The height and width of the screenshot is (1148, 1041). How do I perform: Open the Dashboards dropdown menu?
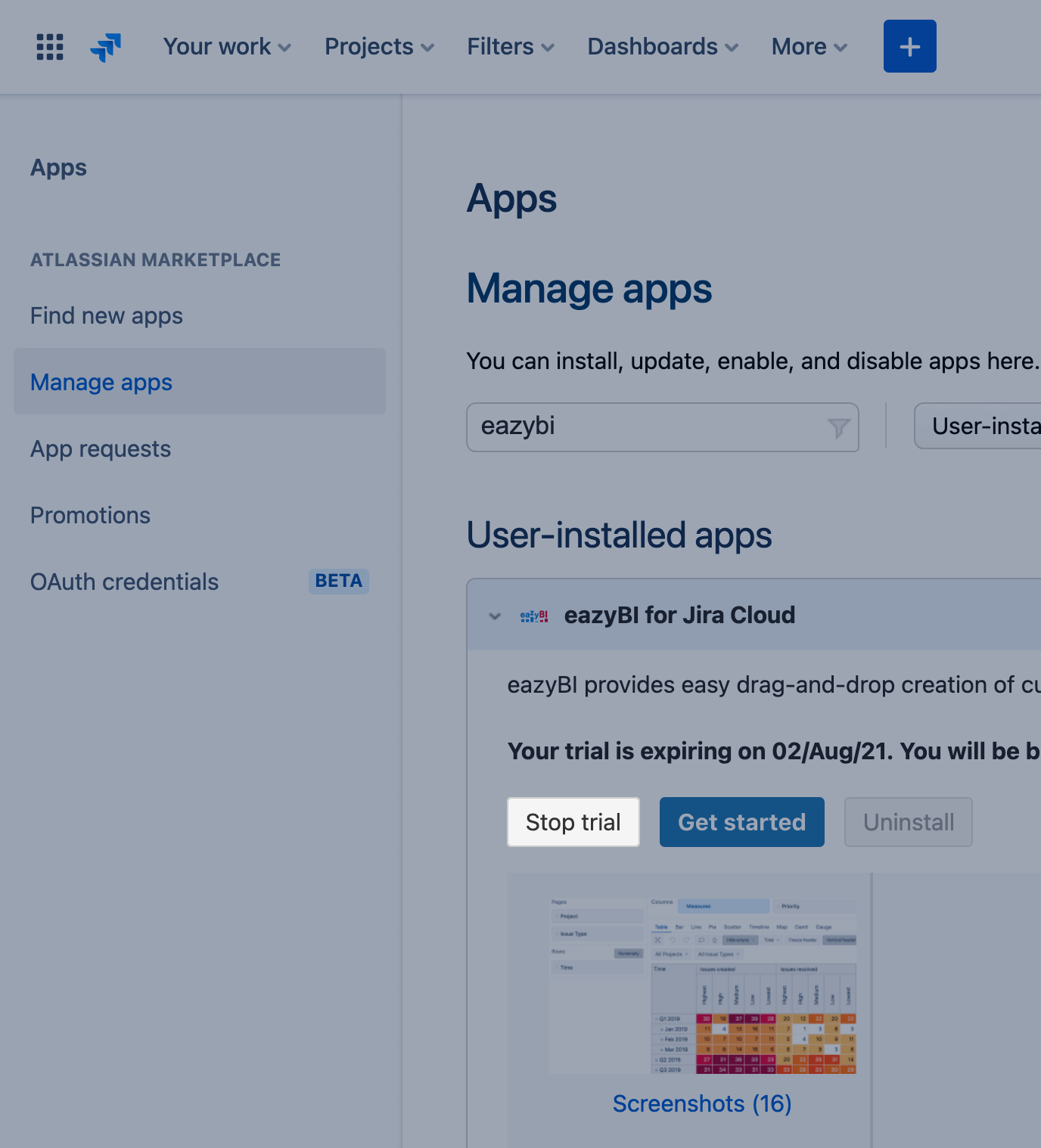pos(663,47)
